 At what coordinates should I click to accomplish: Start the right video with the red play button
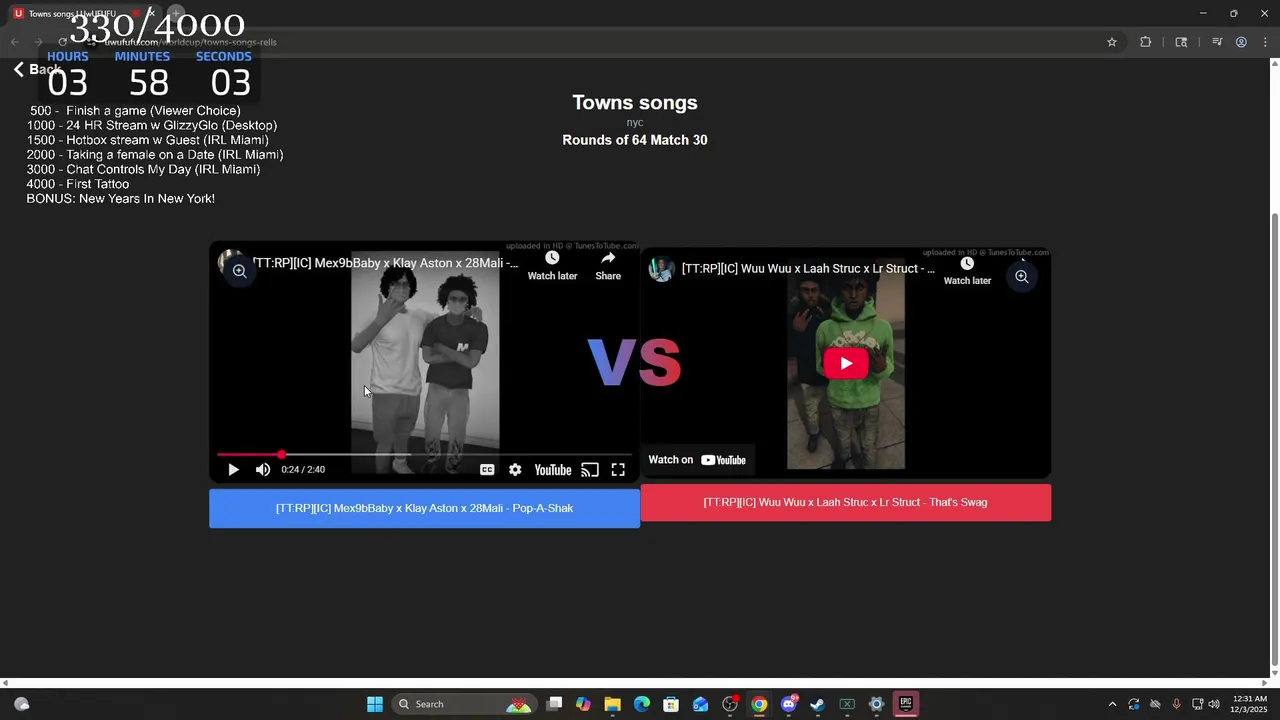846,363
